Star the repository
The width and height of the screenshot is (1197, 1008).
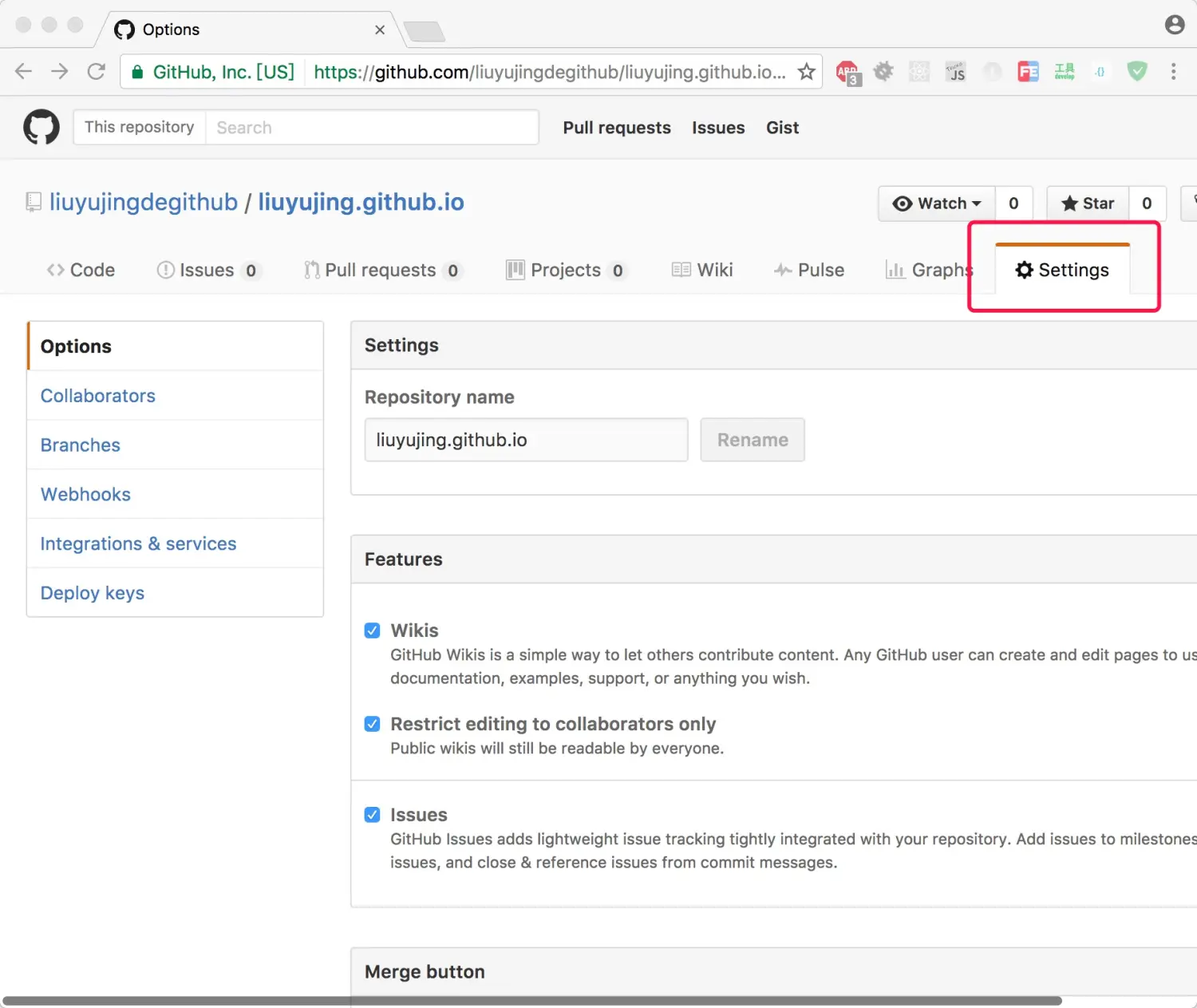1088,204
